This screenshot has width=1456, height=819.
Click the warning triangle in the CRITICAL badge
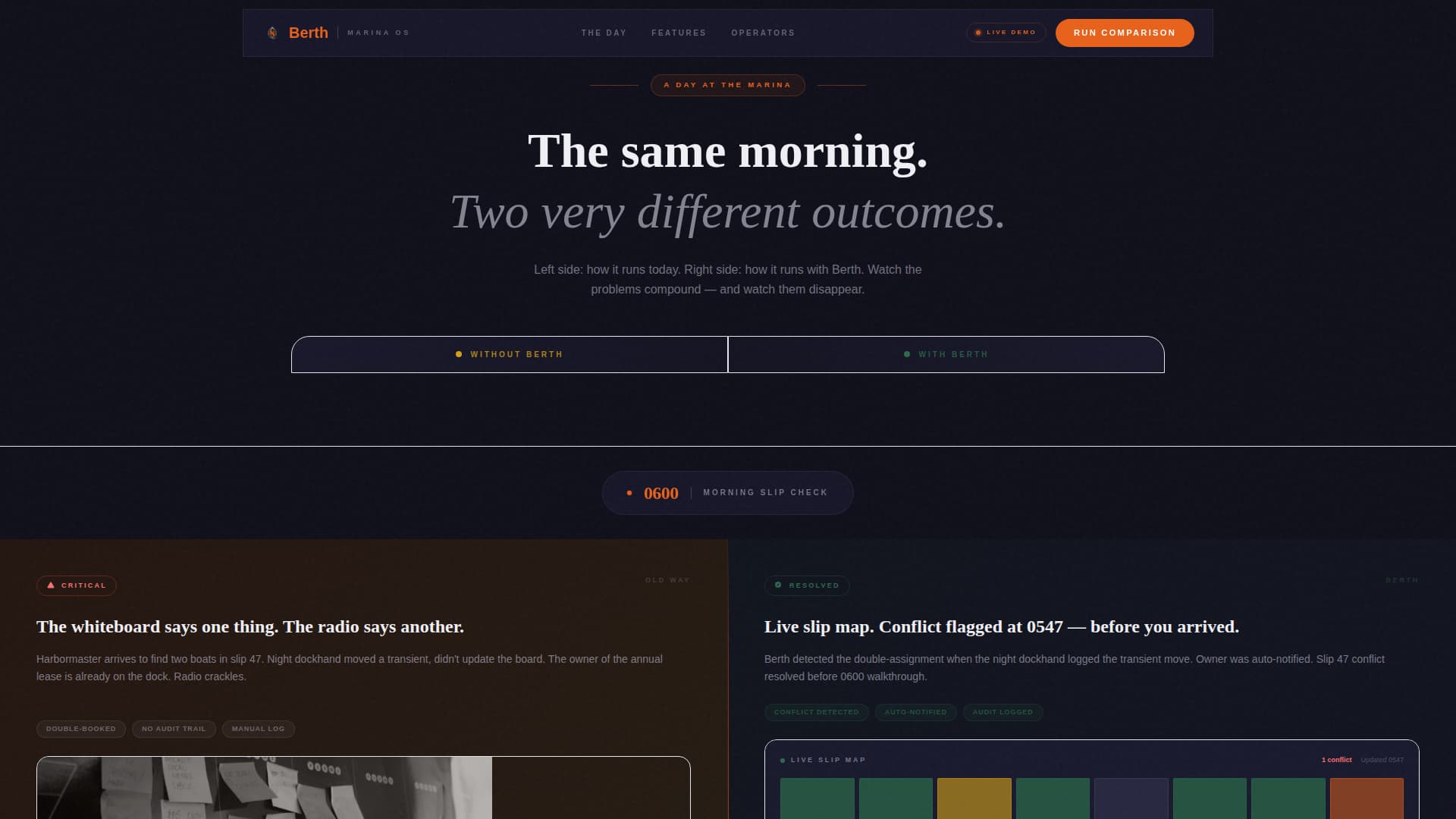pyautogui.click(x=50, y=585)
